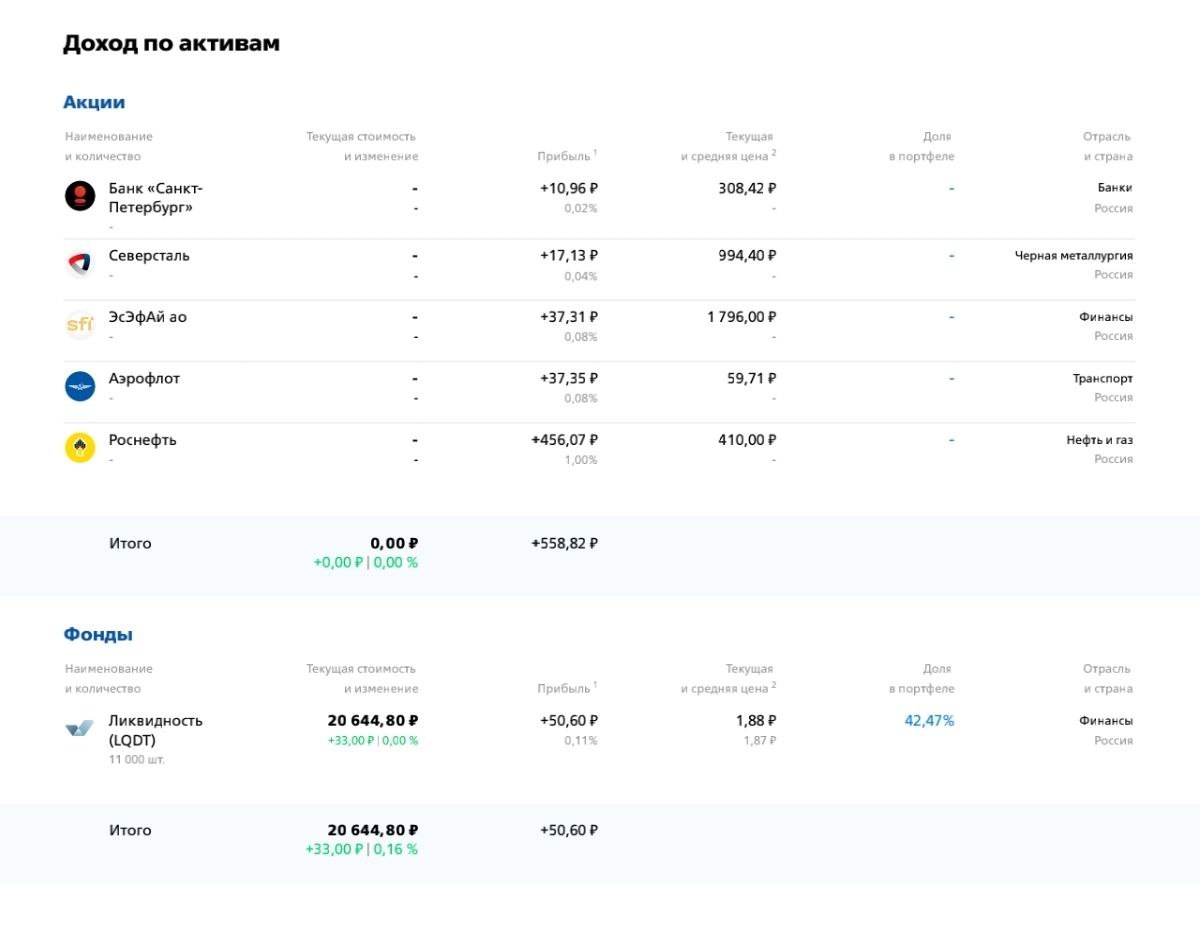Viewport: 1200px width, 927px height.
Task: Click the Роснефть yellow logo icon
Action: click(x=80, y=447)
